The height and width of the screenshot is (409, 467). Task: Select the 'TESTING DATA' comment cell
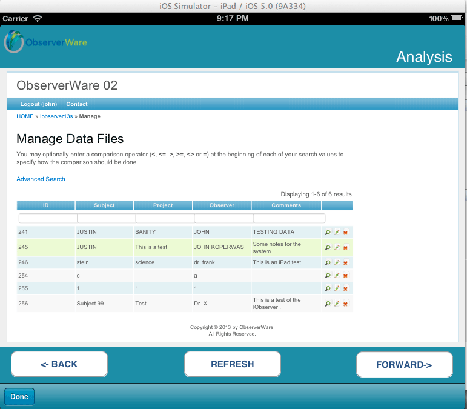[286, 232]
